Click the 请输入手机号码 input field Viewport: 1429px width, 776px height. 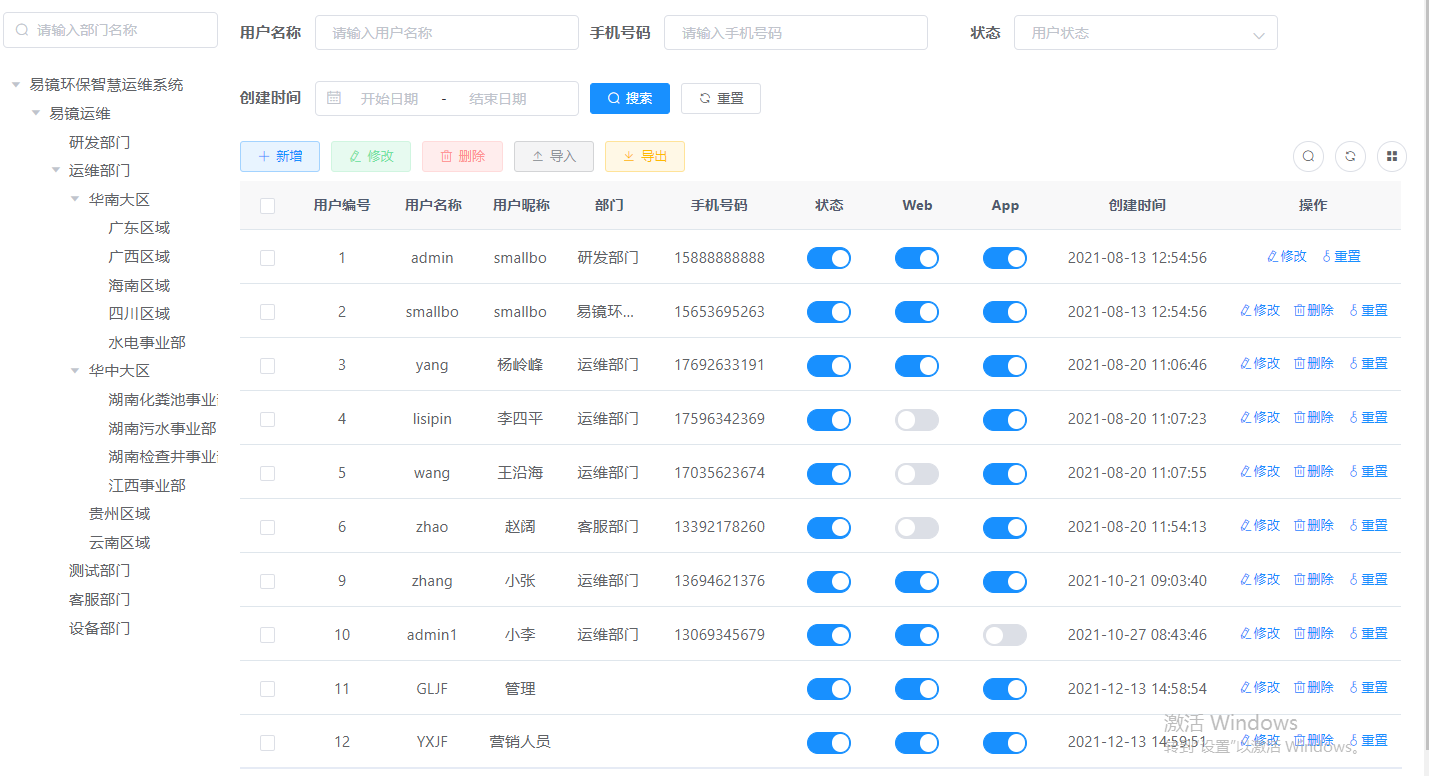tap(795, 33)
